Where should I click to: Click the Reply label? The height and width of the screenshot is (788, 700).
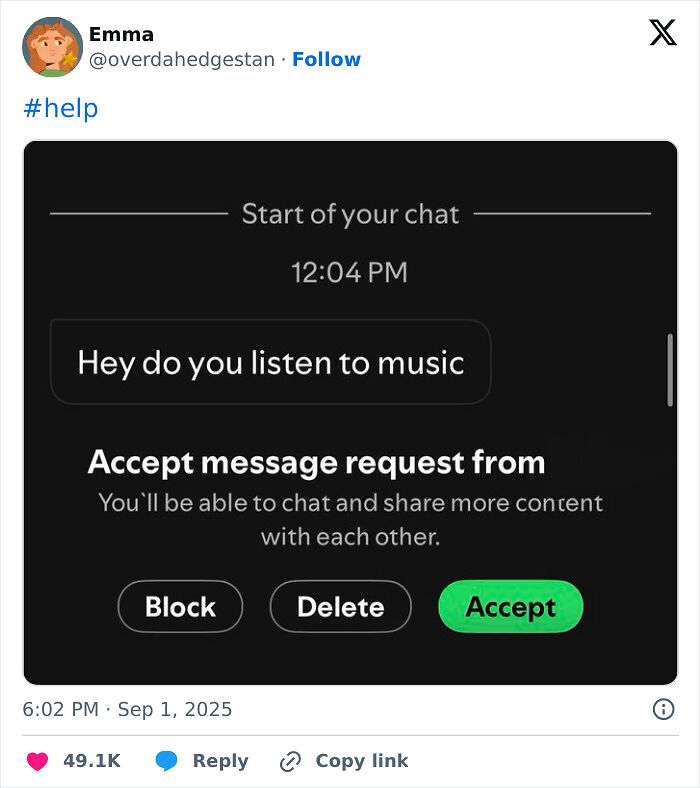(221, 761)
